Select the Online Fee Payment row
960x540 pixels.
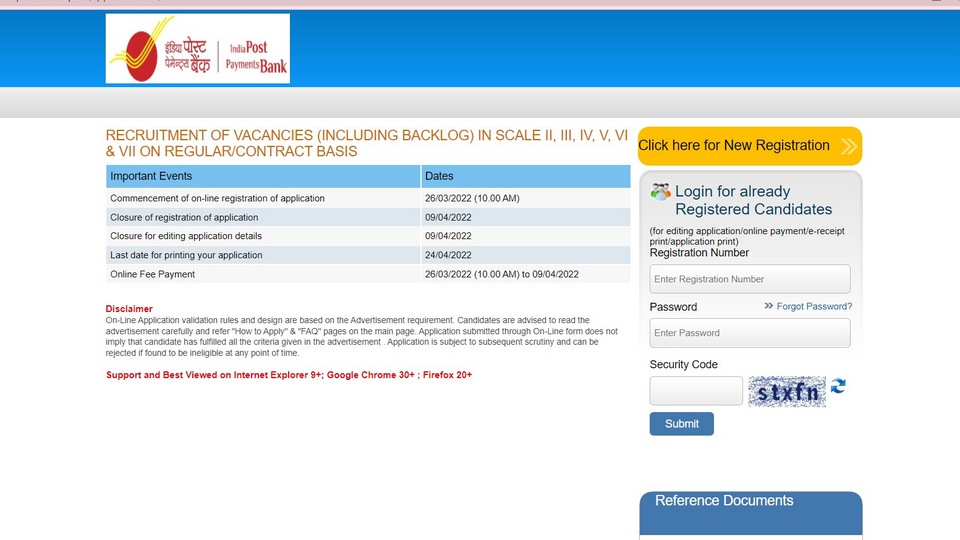(368, 274)
